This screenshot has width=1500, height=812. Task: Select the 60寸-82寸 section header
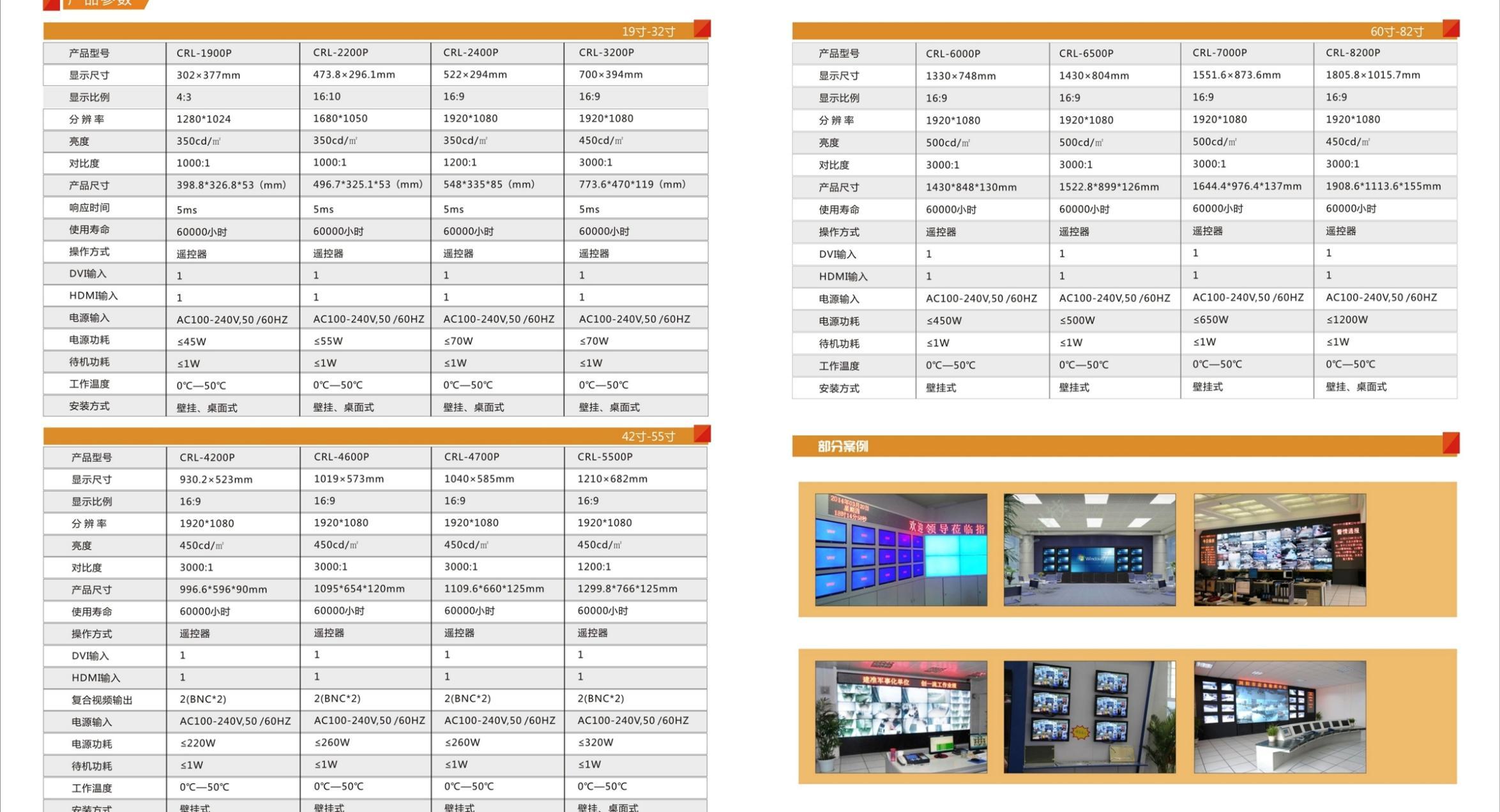pyautogui.click(x=1397, y=32)
